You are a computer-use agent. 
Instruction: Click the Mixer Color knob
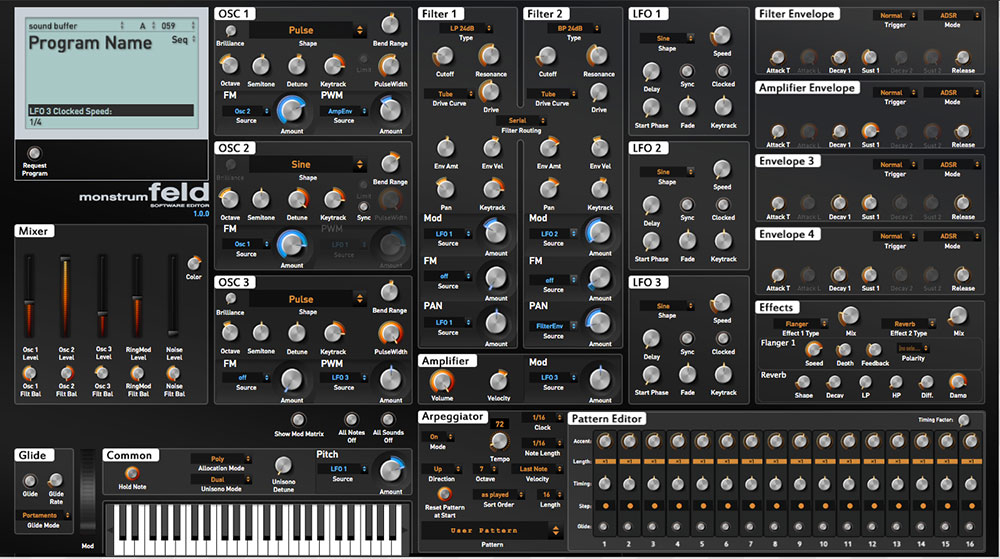pos(193,263)
